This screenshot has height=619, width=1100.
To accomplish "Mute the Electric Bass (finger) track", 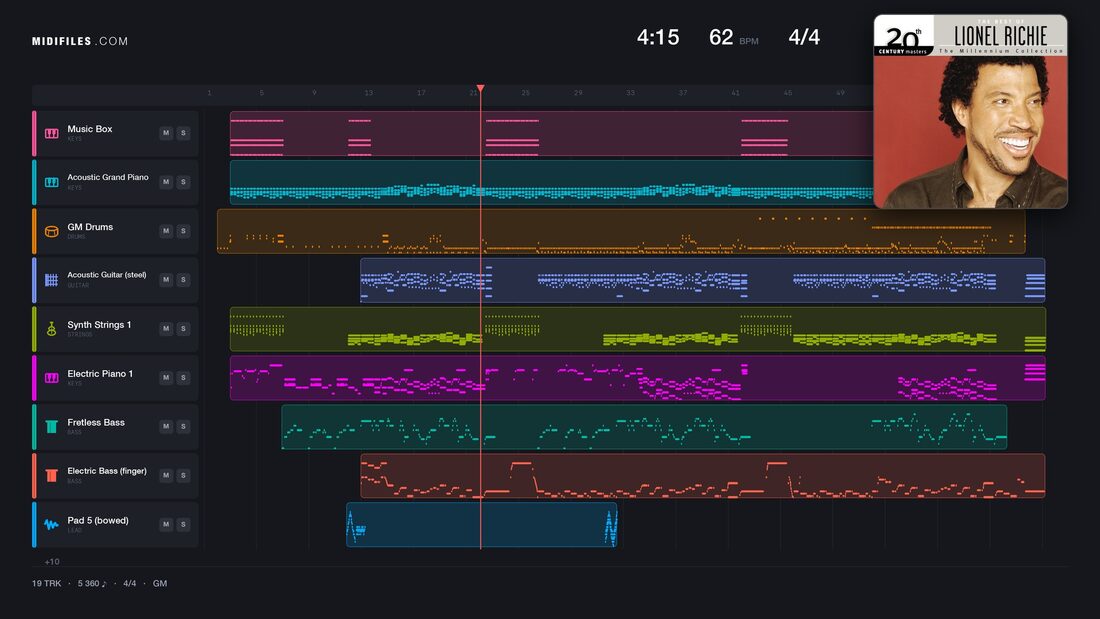I will [x=166, y=475].
